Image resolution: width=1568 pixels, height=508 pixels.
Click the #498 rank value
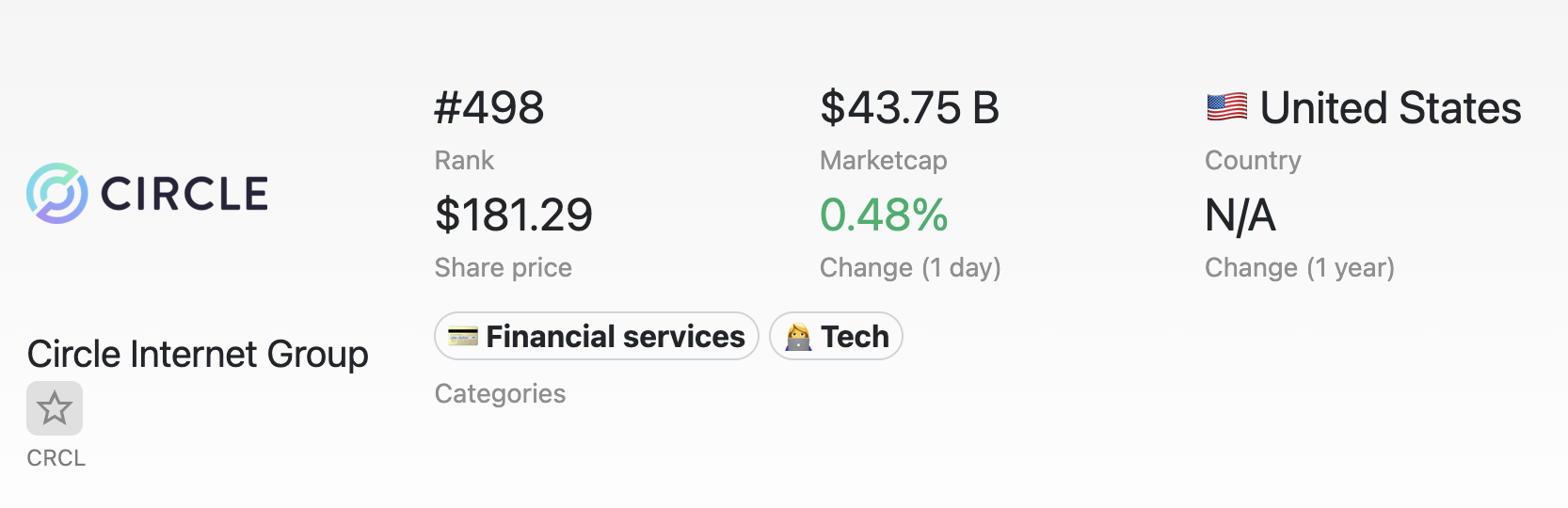[489, 108]
